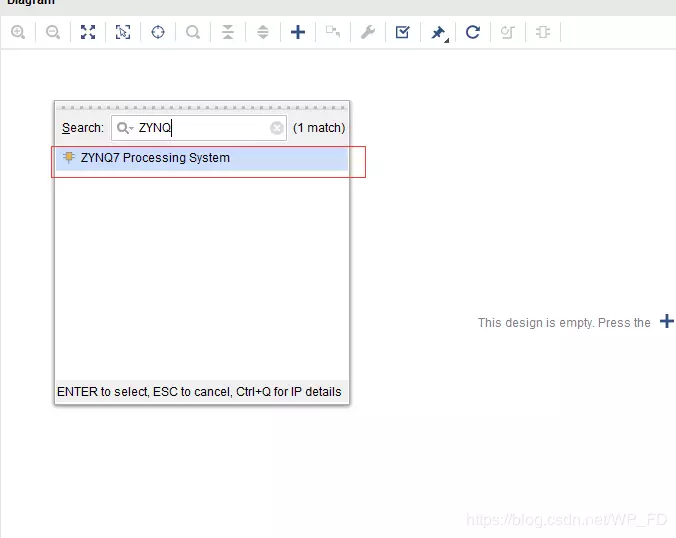Click the Validate Design checkmark icon

point(403,32)
